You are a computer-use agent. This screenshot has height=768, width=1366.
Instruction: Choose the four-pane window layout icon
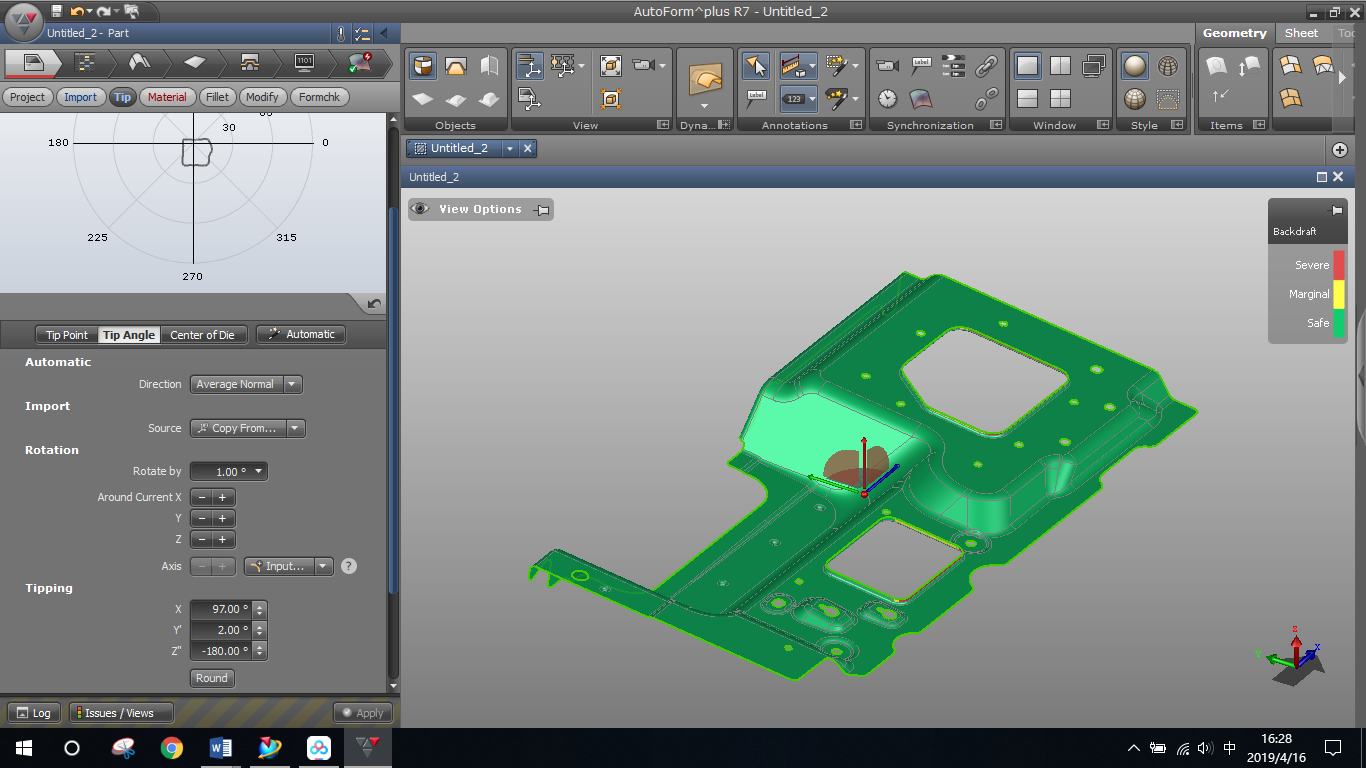click(1060, 98)
